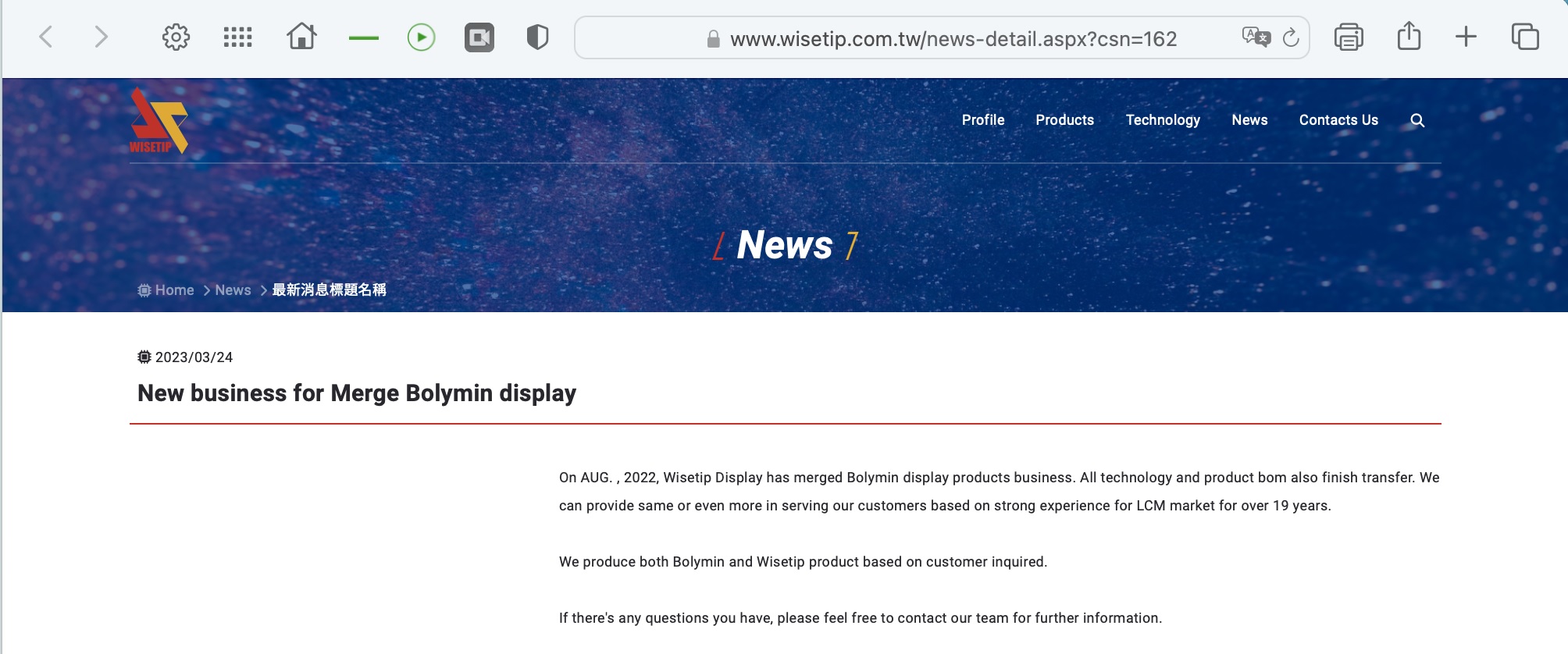1568x654 pixels.
Task: Show the tab overview
Action: (1525, 37)
